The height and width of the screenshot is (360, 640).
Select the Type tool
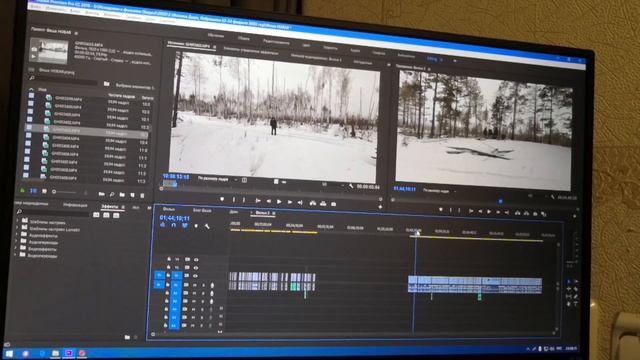pos(576,304)
